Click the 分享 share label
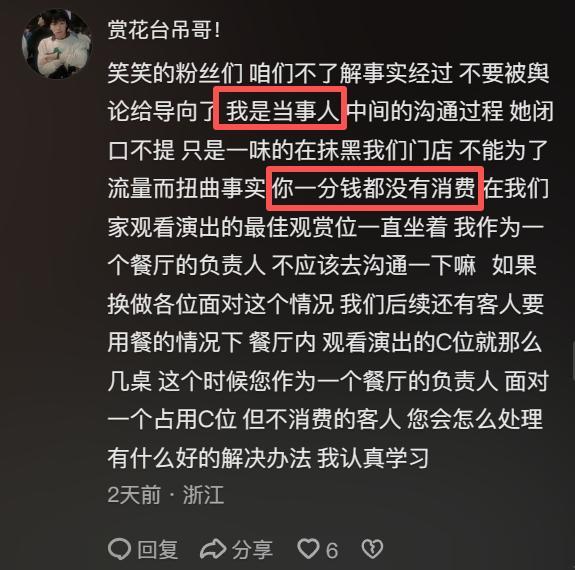Viewport: 575px width, 570px height. (x=252, y=549)
